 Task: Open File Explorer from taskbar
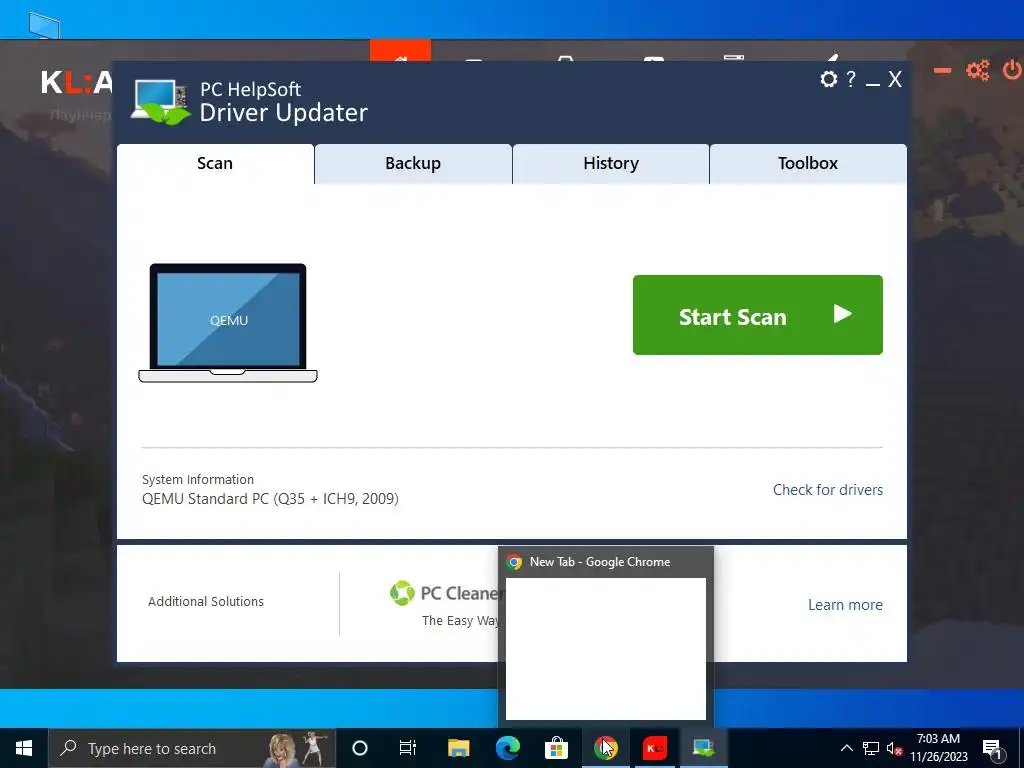458,748
